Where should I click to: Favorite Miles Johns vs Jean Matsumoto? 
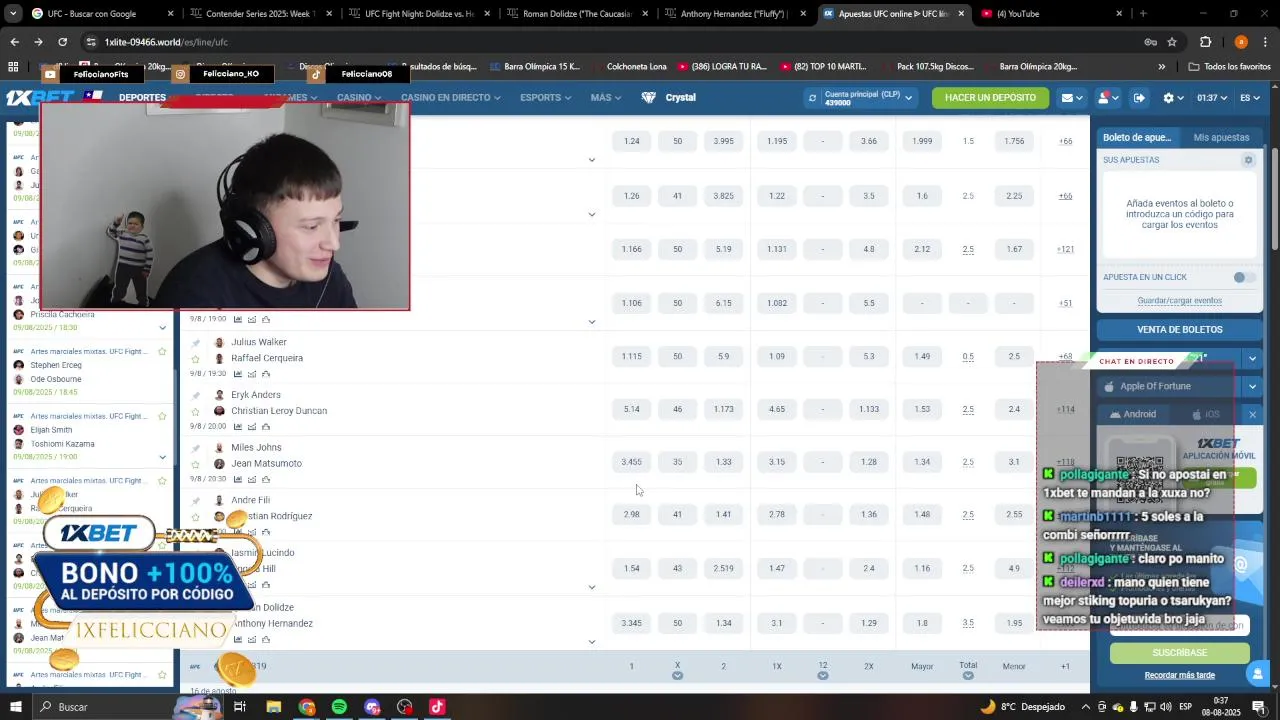tap(196, 464)
